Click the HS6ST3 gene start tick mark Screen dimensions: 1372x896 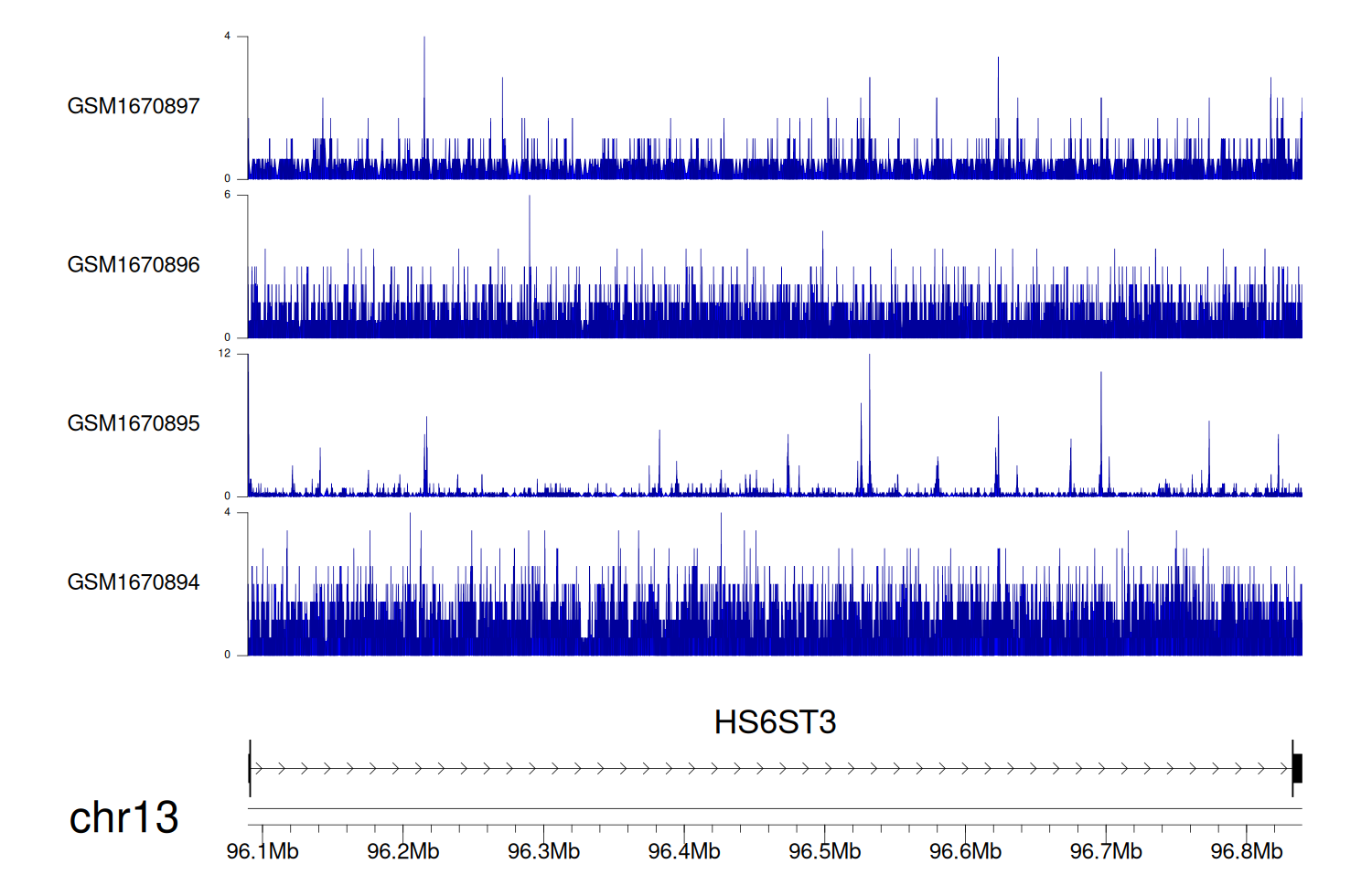point(250,769)
